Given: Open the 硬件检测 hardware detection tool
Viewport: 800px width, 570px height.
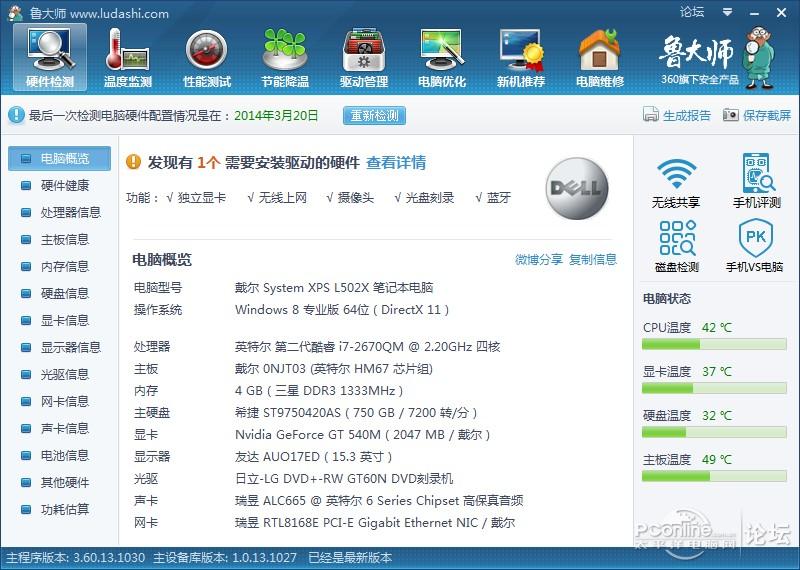Looking at the screenshot, I should pos(50,57).
